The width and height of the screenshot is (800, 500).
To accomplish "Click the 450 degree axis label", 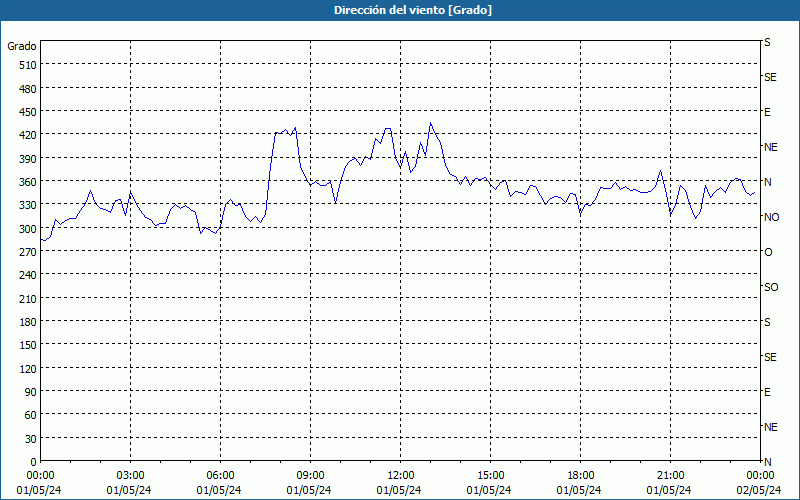I will (x=28, y=112).
